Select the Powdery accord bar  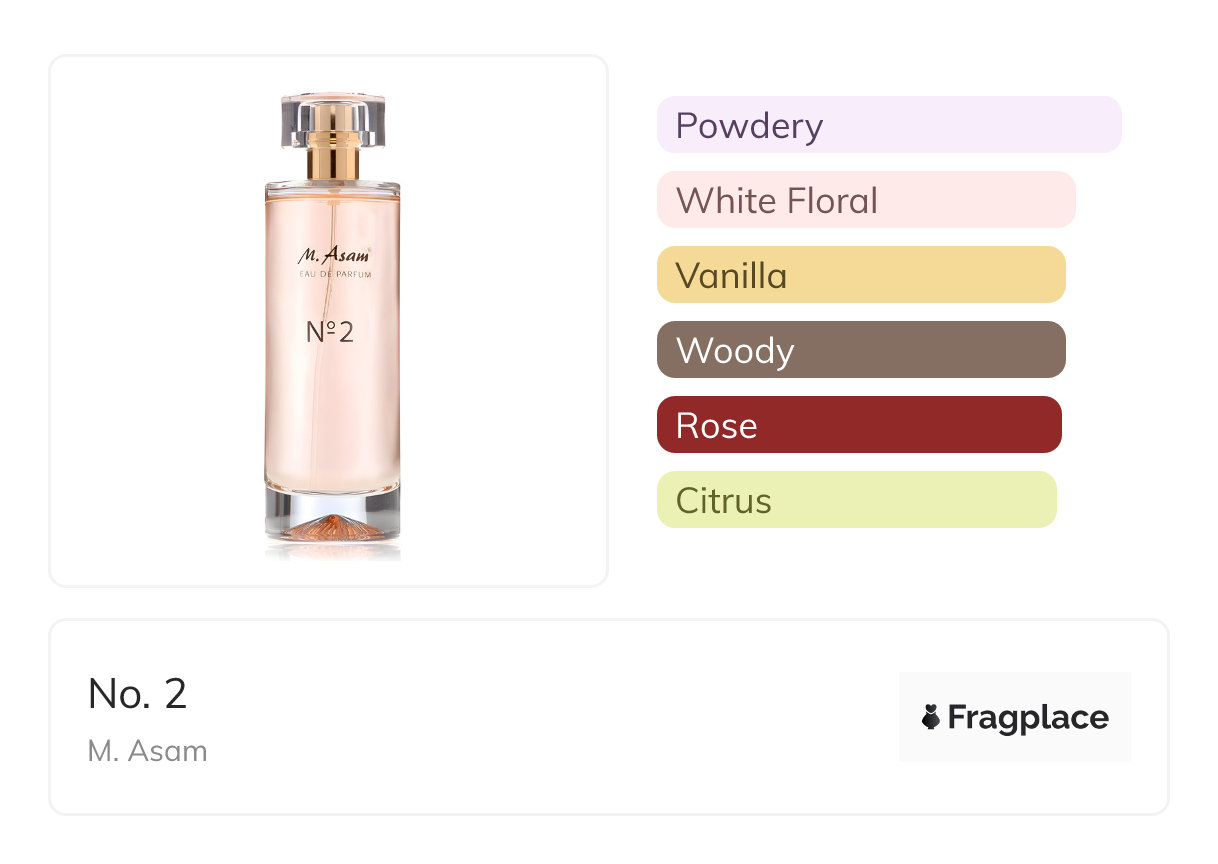[x=888, y=125]
